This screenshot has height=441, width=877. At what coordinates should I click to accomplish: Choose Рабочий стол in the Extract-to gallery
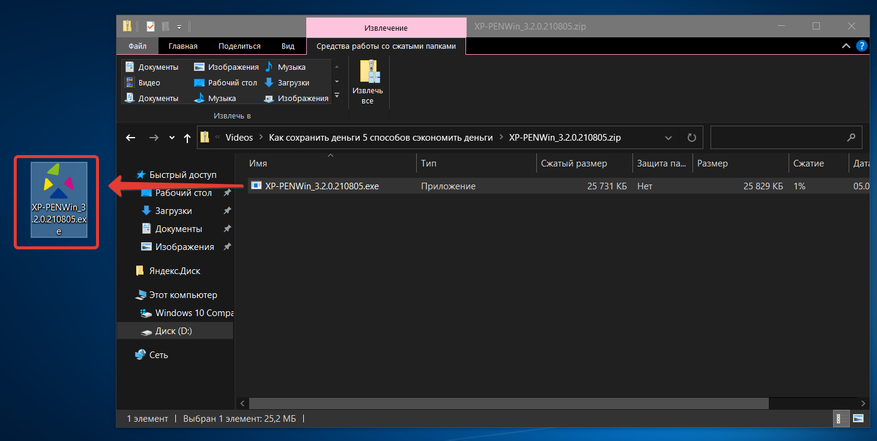pyautogui.click(x=225, y=82)
